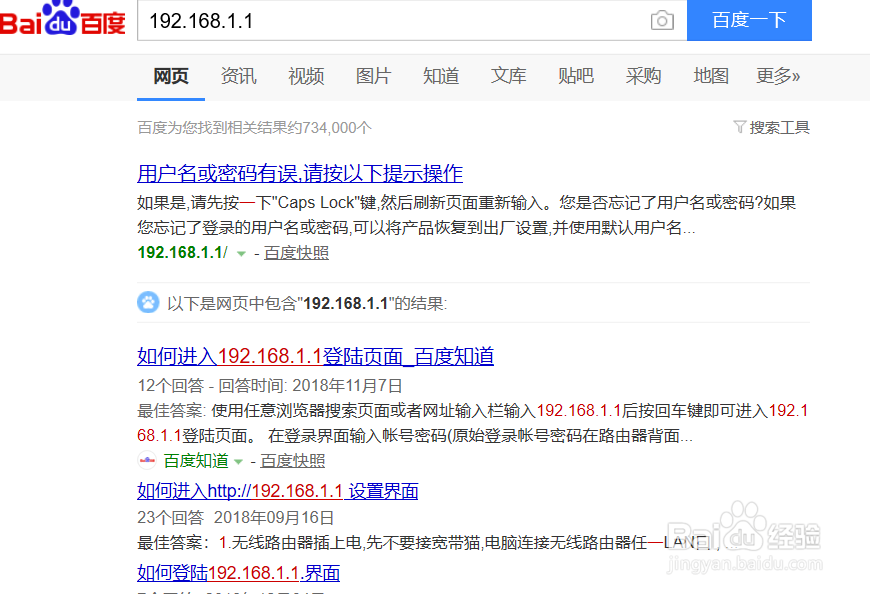This screenshot has height=594, width=870.
Task: Expand the dropdown arrow after 192.168.1.1/
Action: [239, 254]
